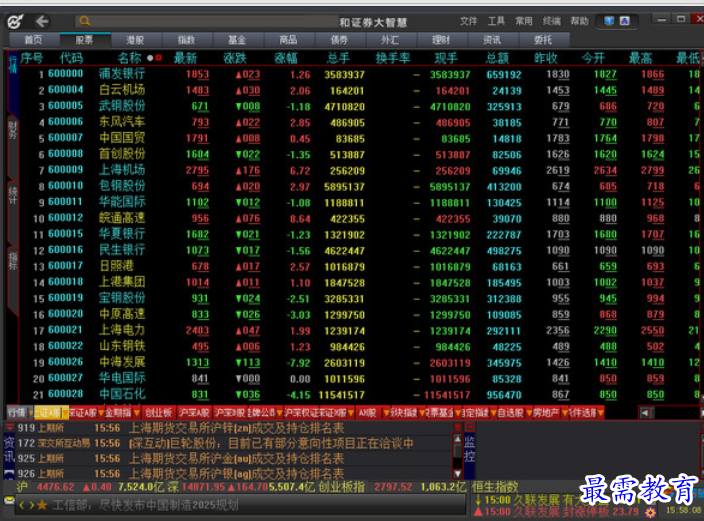Switch to the 港股 tab
This screenshot has height=521, width=704.
pos(135,40)
